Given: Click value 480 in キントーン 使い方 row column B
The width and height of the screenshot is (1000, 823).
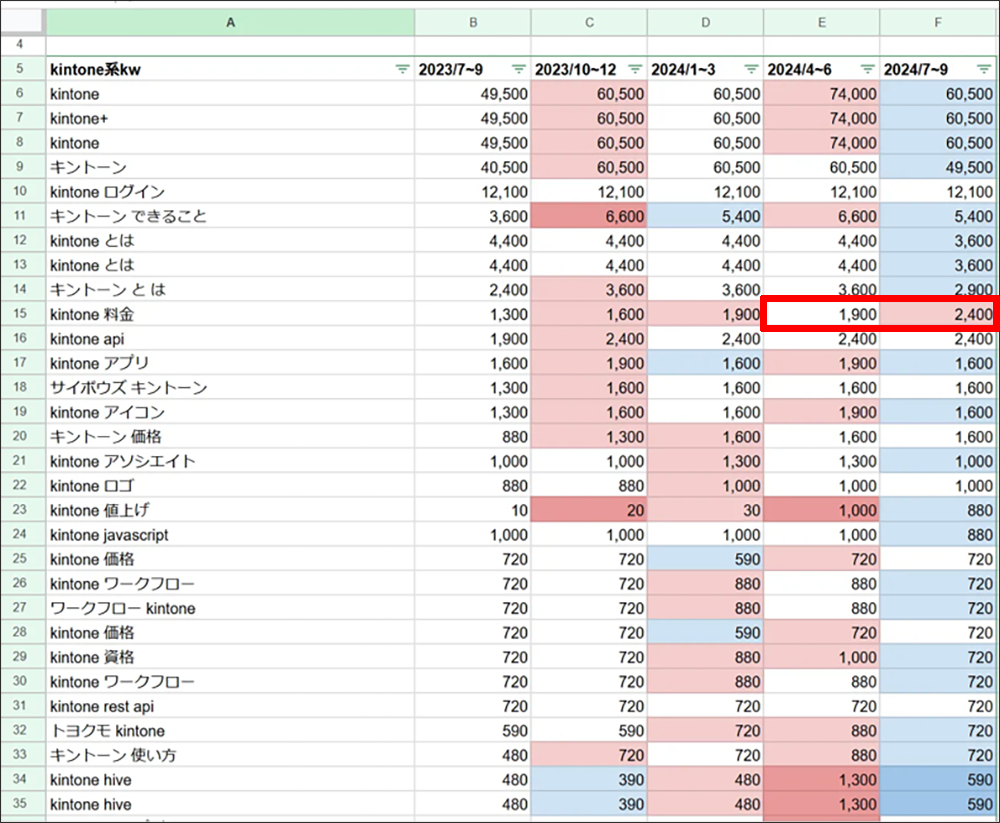Looking at the screenshot, I should [x=473, y=755].
